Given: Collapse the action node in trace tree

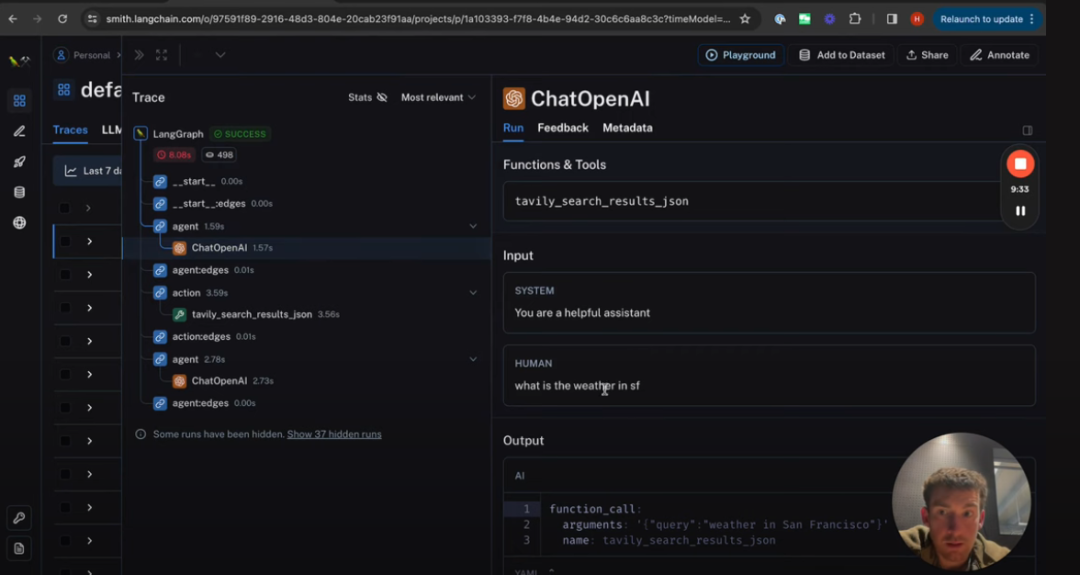Looking at the screenshot, I should (x=473, y=293).
